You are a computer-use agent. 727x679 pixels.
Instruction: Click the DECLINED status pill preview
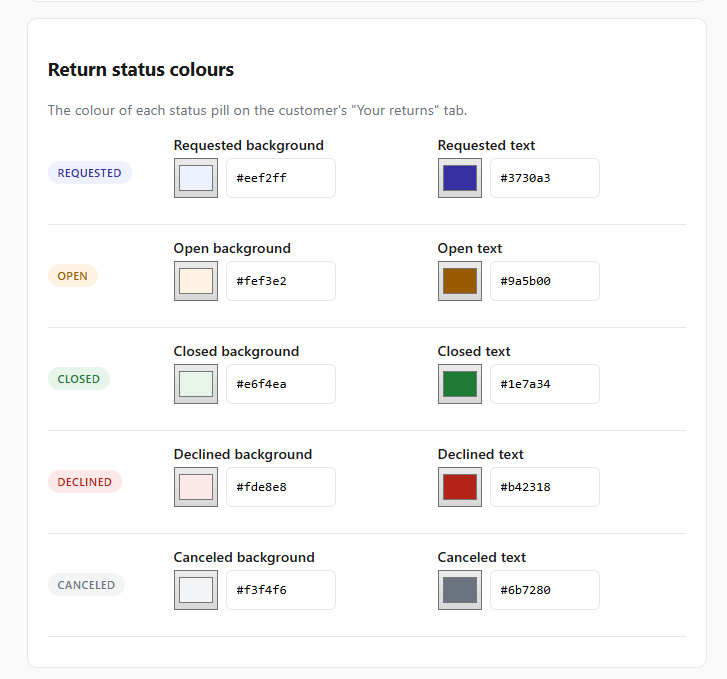(85, 482)
